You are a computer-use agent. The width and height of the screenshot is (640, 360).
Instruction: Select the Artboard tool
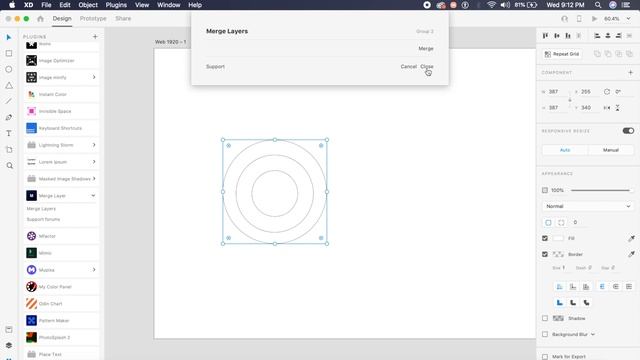[x=9, y=150]
